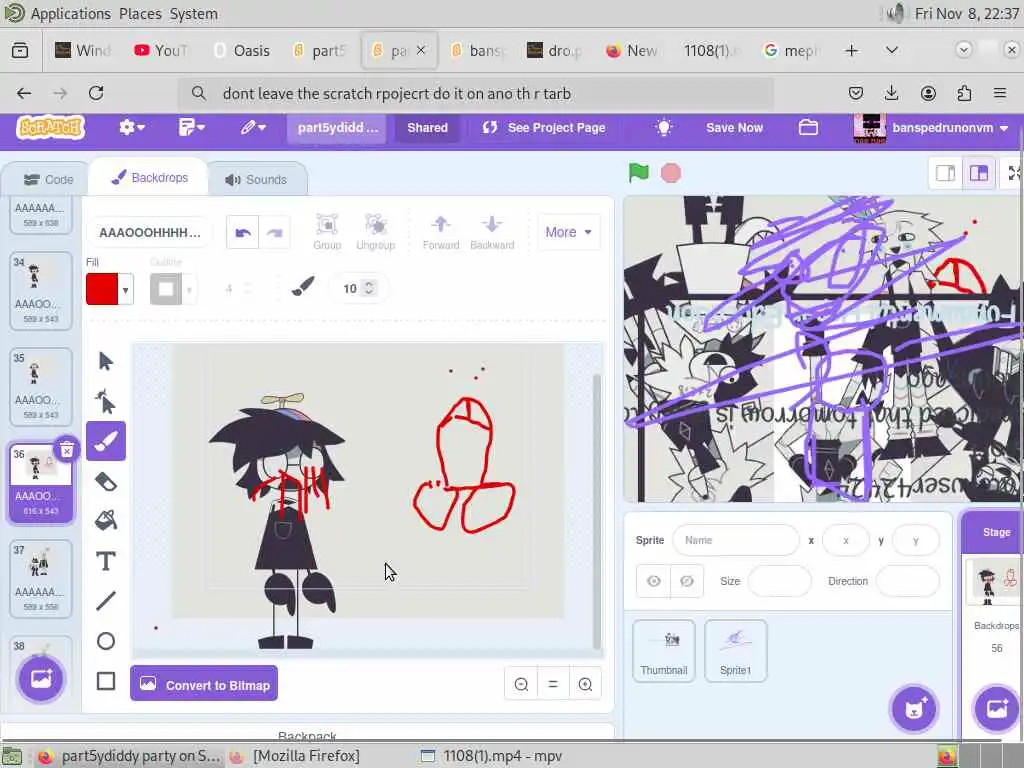Click the Scratch logo
The width and height of the screenshot is (1024, 768).
point(50,127)
